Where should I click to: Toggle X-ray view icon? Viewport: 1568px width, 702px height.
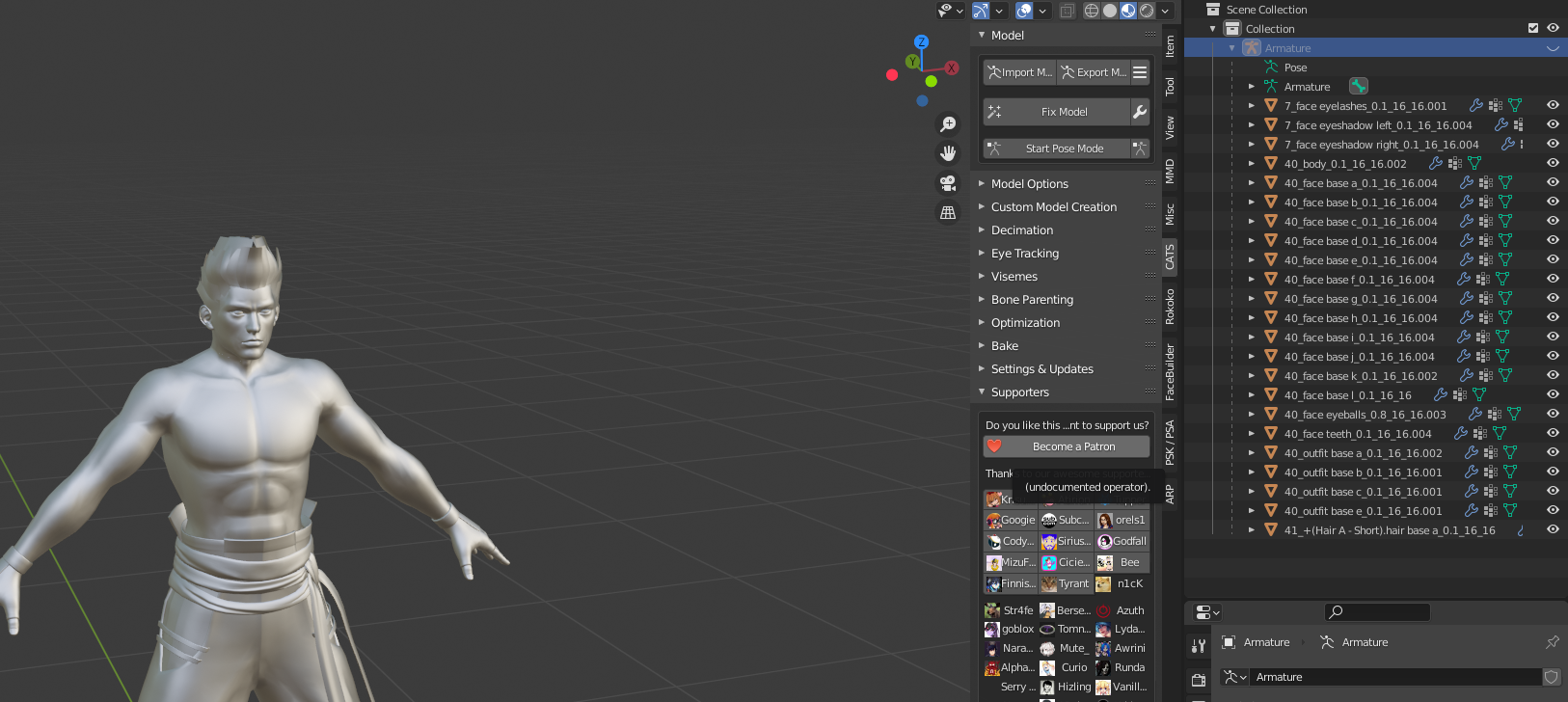click(1068, 11)
